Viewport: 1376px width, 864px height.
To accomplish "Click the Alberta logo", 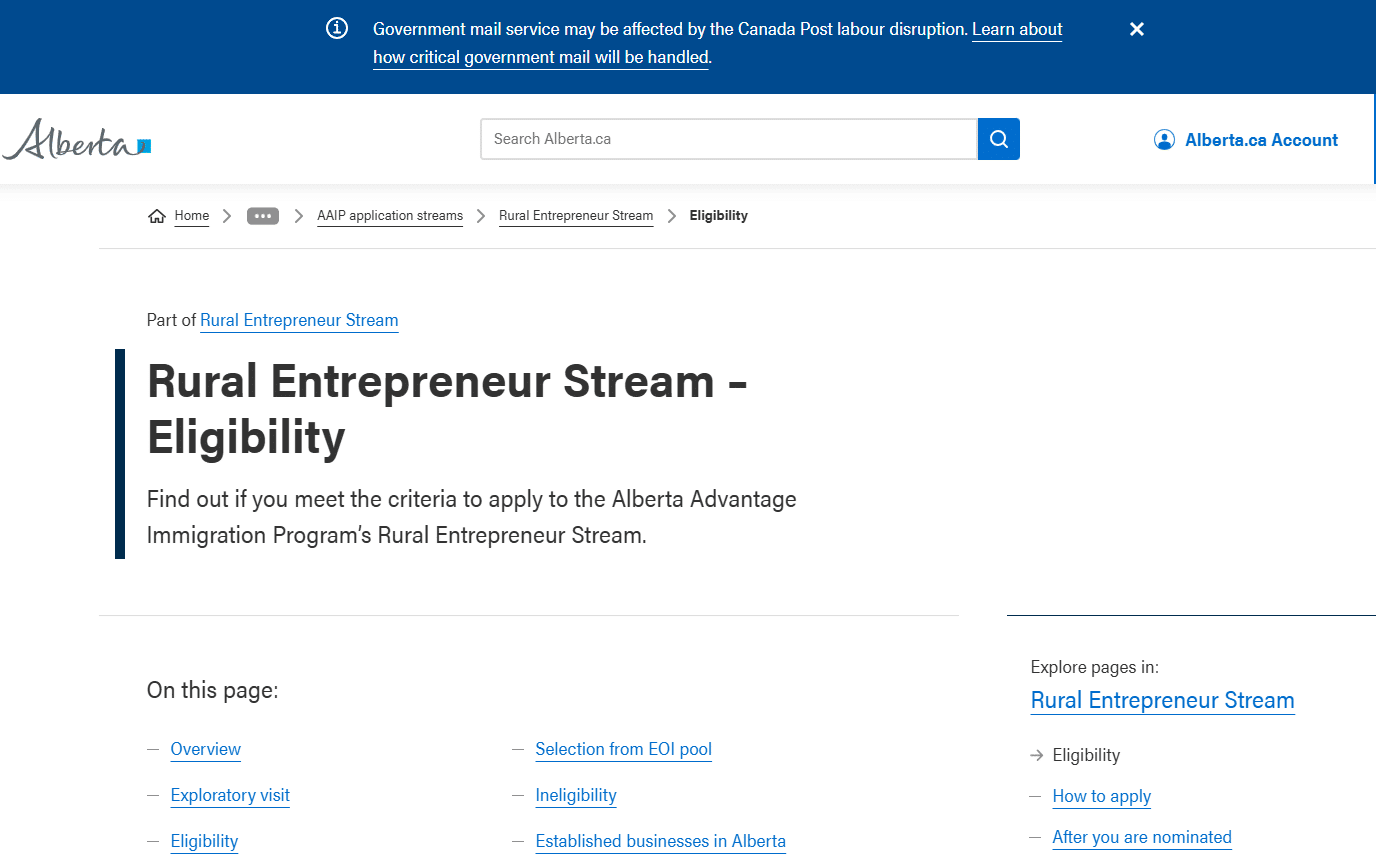I will [77, 140].
